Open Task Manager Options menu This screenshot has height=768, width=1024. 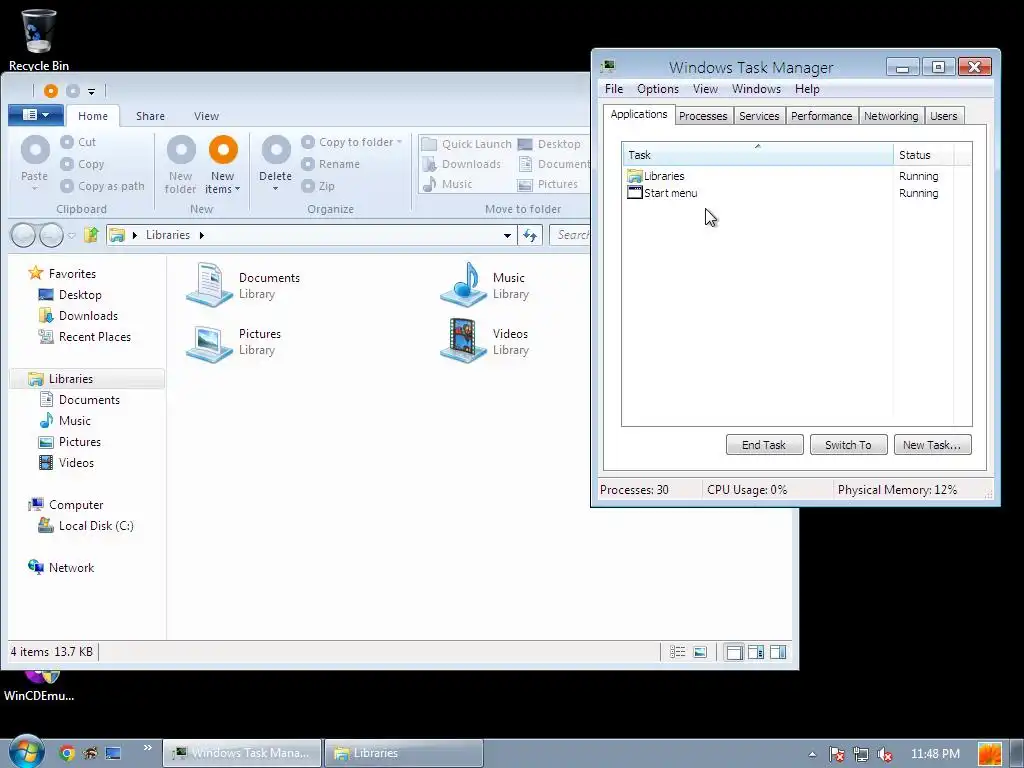[658, 89]
